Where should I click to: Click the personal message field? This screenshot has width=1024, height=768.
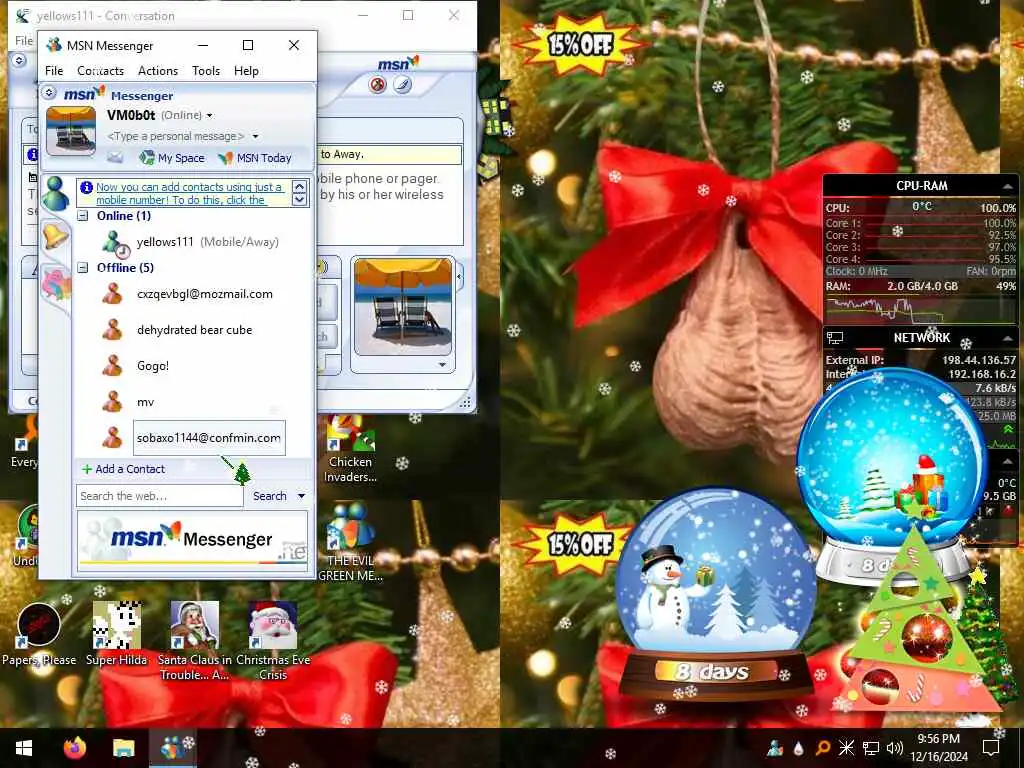click(x=176, y=136)
